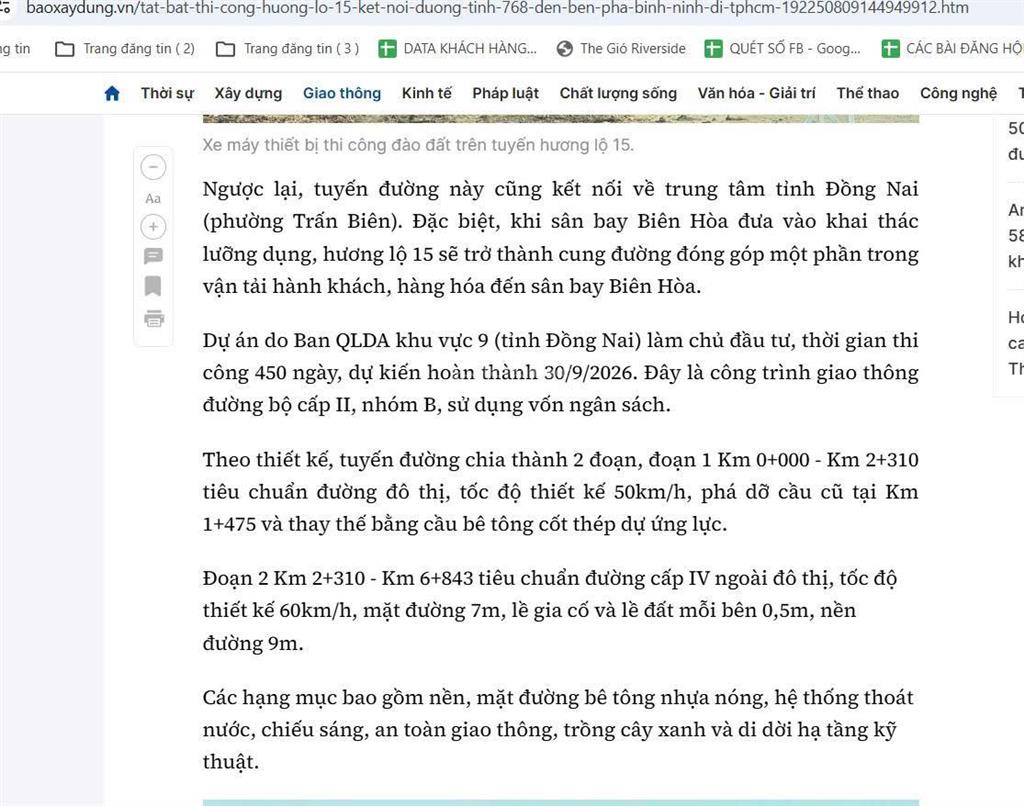Viewport: 1024px width, 806px height.
Task: Open The Gió Riverside bookmark
Action: coord(621,48)
